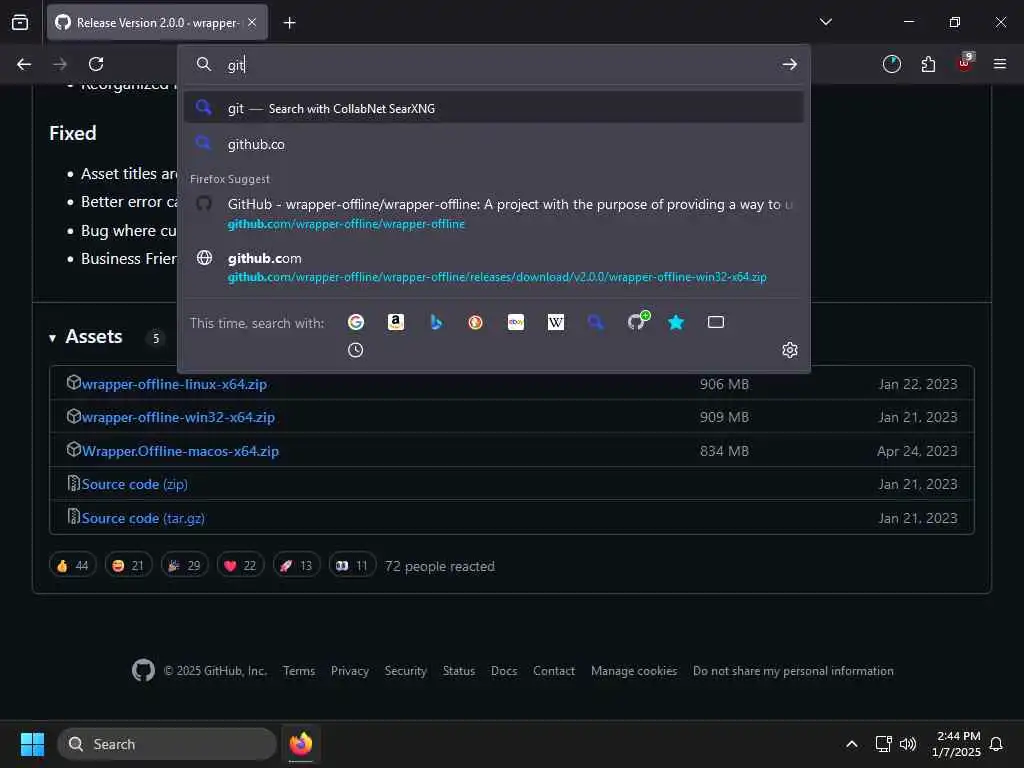Click the rocket reaction 13

click(296, 566)
